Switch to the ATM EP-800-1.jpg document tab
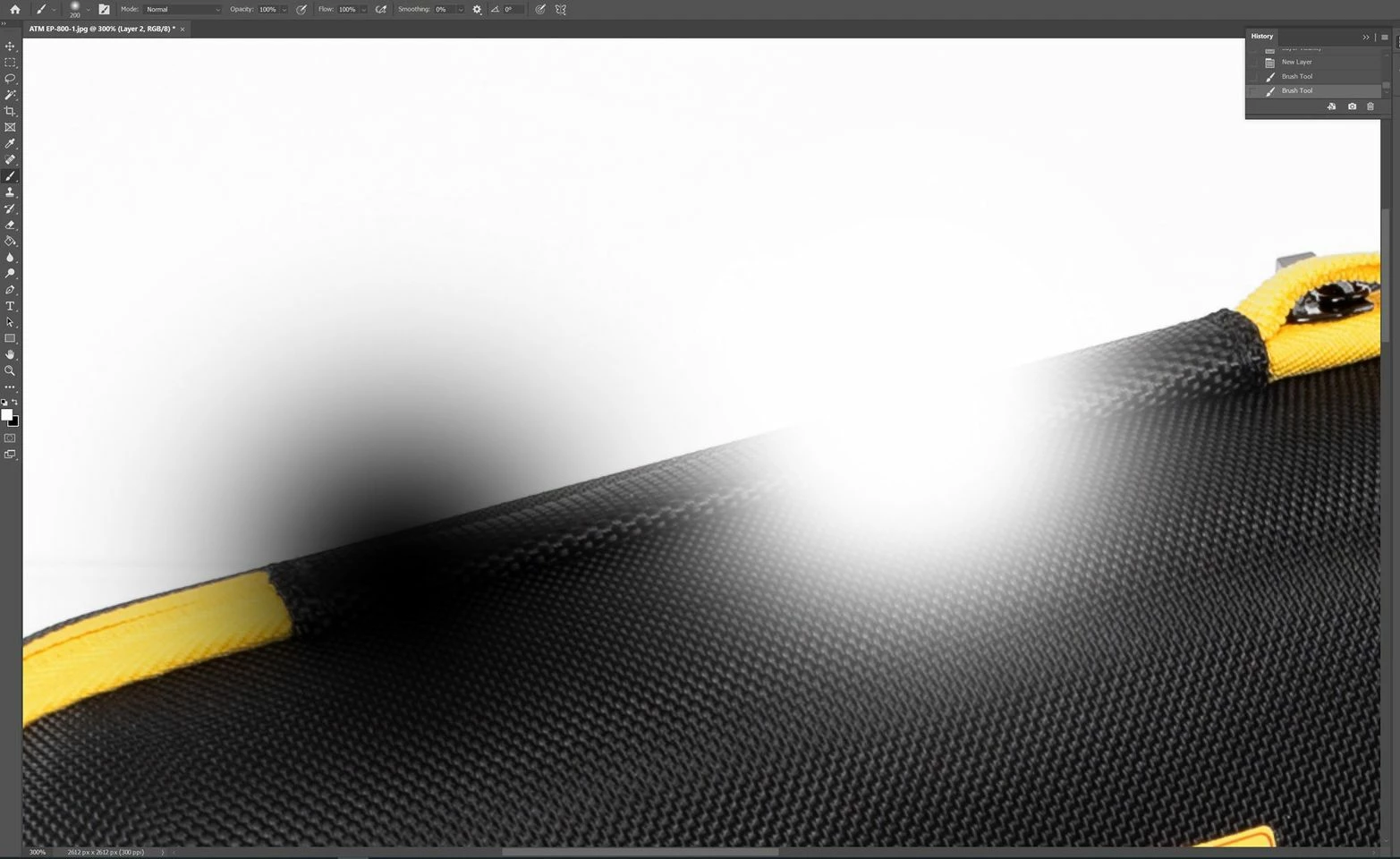Viewport: 1400px width, 859px height. point(101,29)
